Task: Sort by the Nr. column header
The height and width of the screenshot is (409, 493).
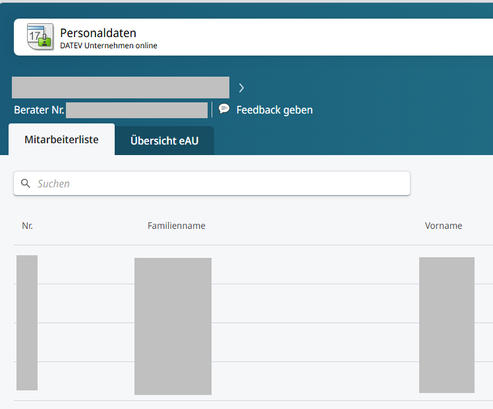Action: click(27, 226)
